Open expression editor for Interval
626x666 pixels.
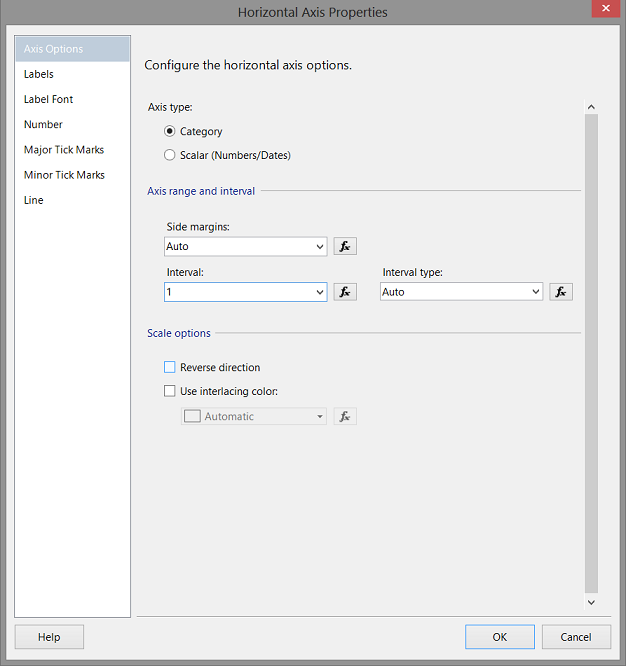pos(345,292)
